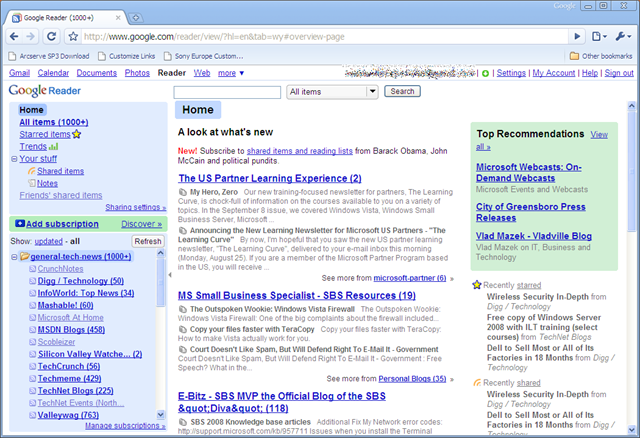Click the Trends bar chart icon
Image resolution: width=640 pixels, height=438 pixels.
[53, 147]
